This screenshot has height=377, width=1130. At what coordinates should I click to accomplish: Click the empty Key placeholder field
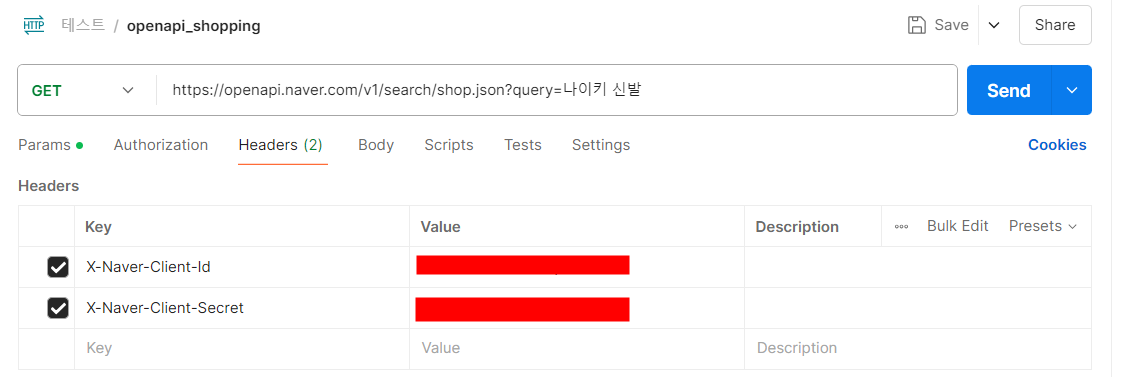tap(241, 349)
